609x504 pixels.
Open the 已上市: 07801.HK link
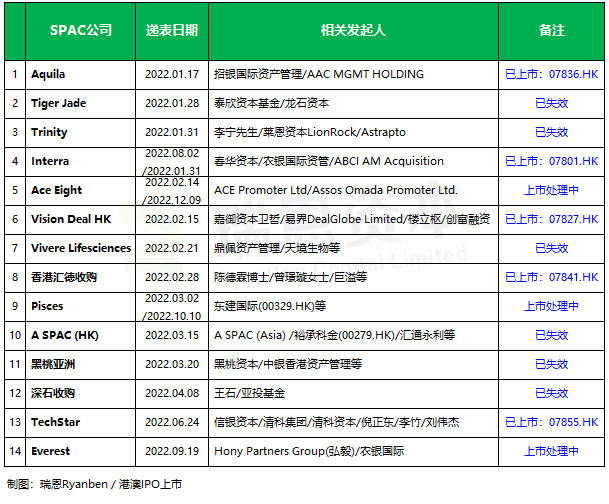[x=552, y=161]
